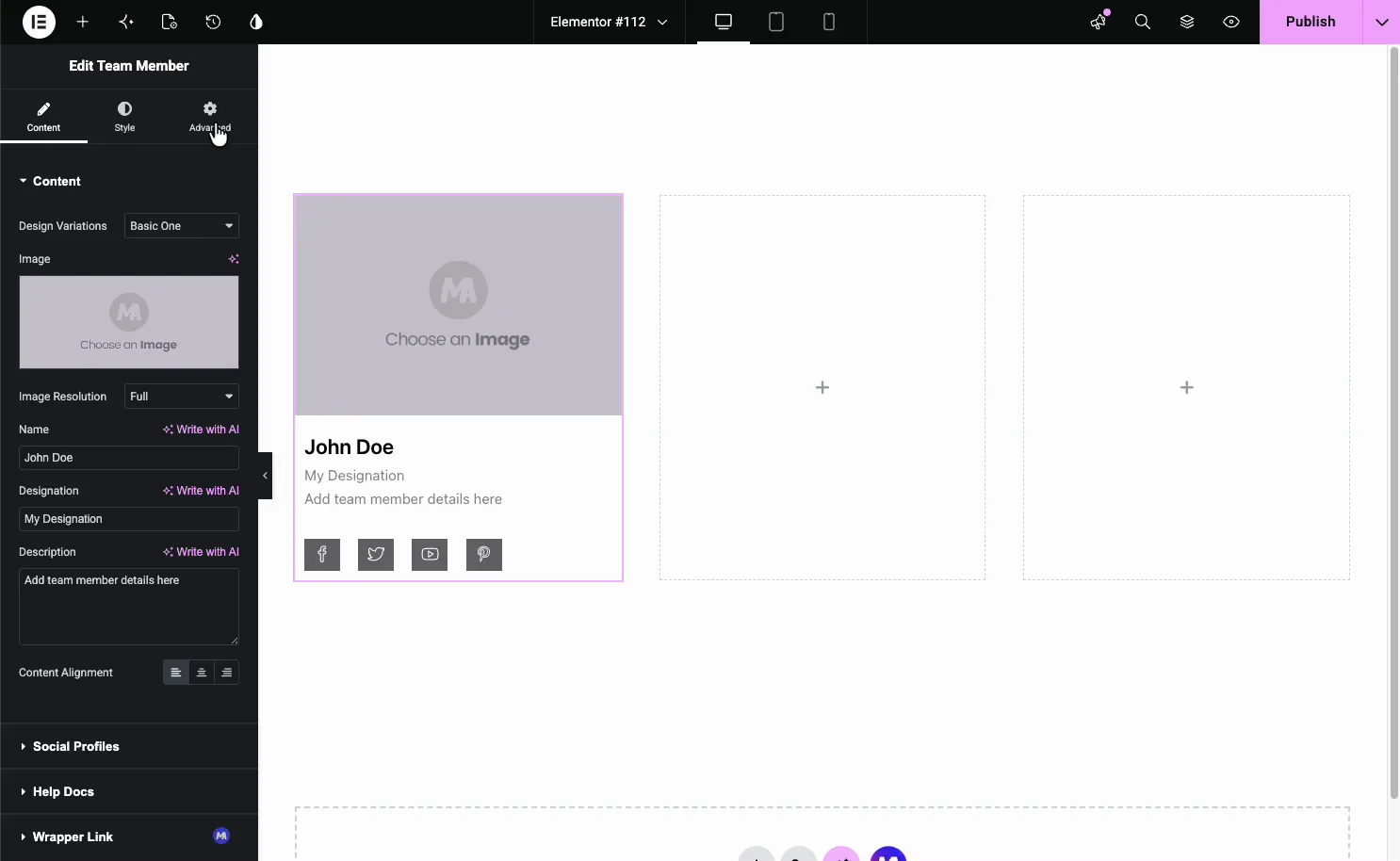The width and height of the screenshot is (1400, 861).
Task: Switch to Desktop responsive view
Action: tap(724, 22)
